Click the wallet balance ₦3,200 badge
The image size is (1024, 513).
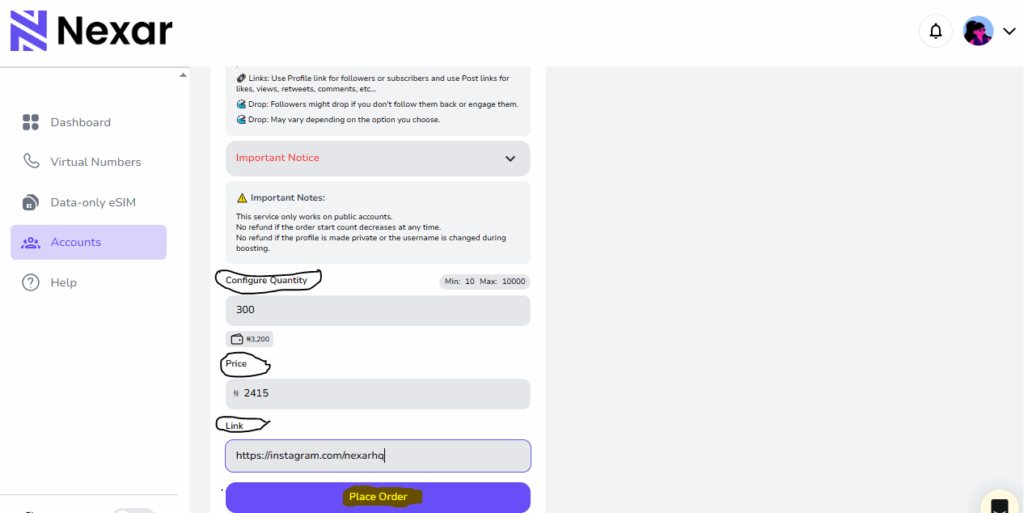pos(249,339)
